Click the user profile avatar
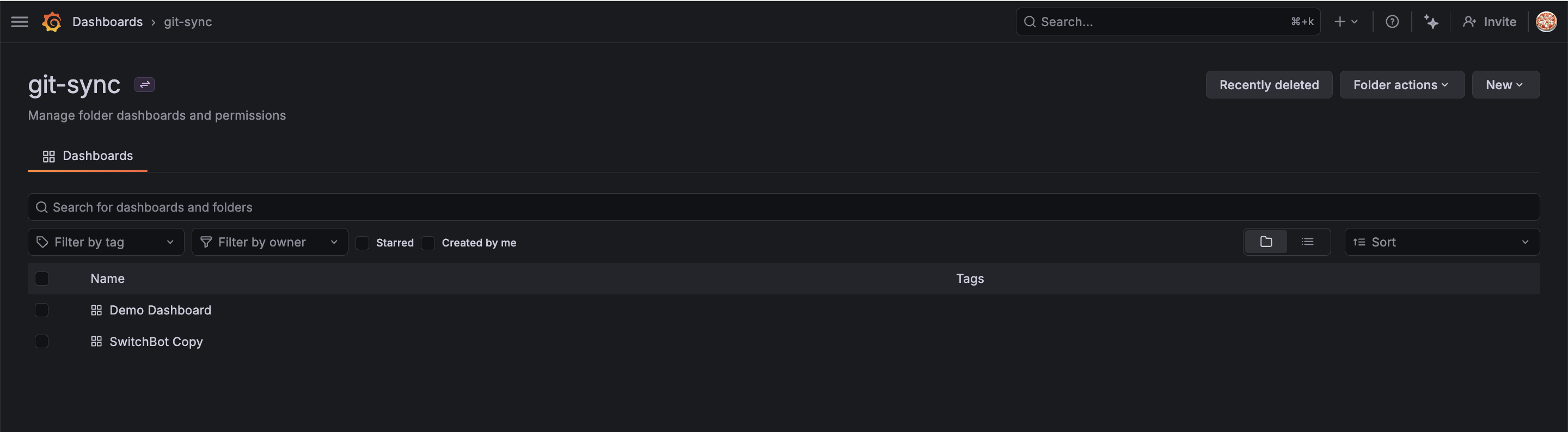1568x432 pixels. (1546, 22)
